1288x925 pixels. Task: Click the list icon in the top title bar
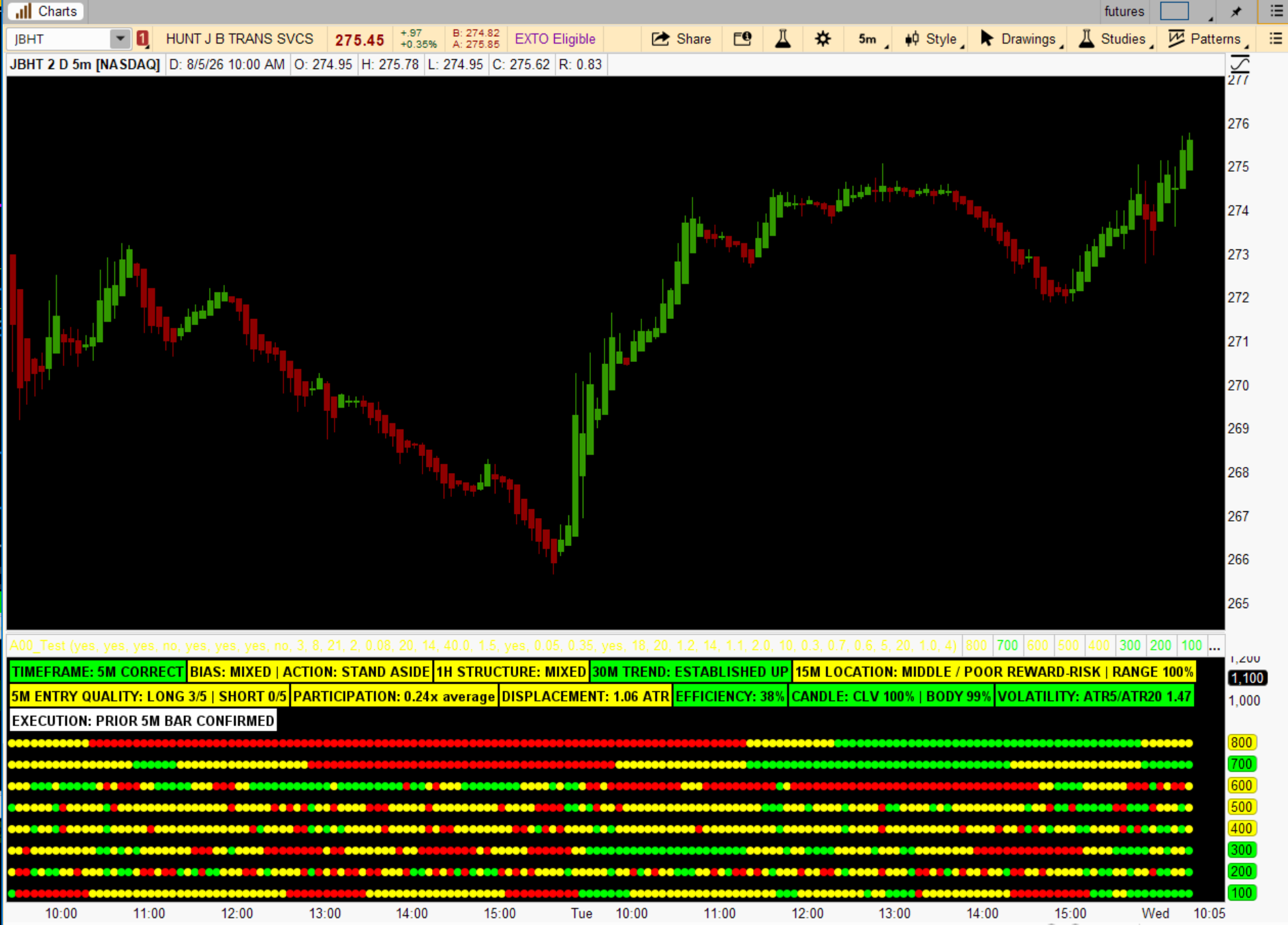pyautogui.click(x=1276, y=11)
